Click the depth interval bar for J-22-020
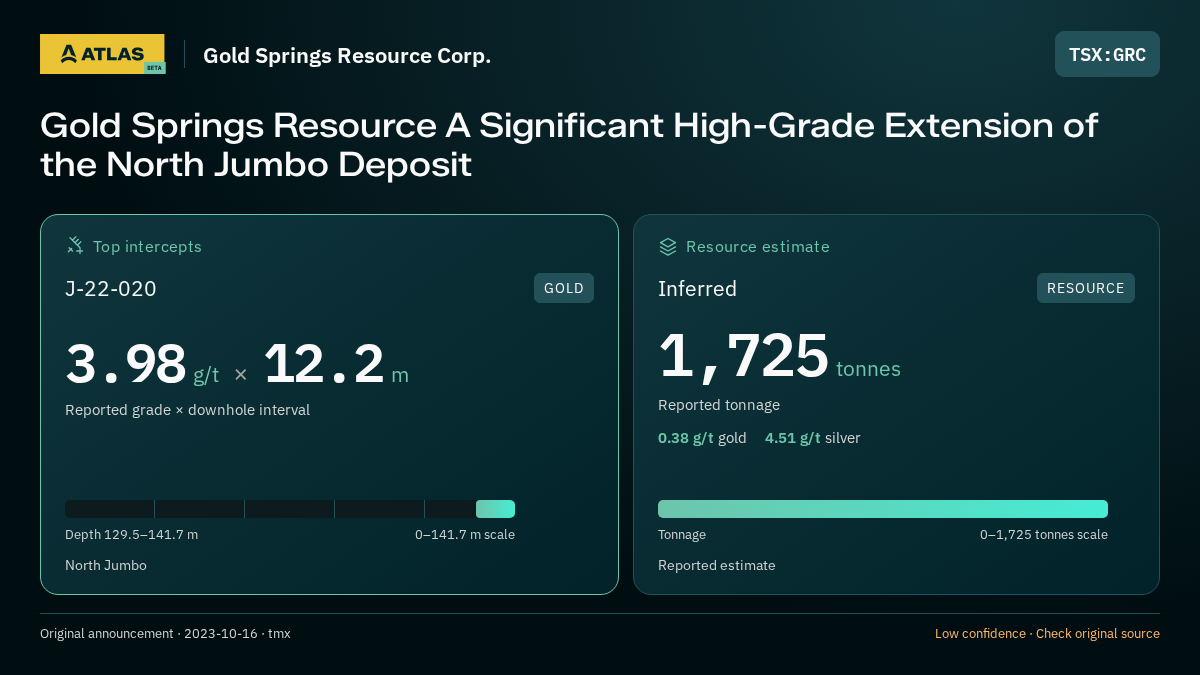The image size is (1200, 675). [x=290, y=509]
